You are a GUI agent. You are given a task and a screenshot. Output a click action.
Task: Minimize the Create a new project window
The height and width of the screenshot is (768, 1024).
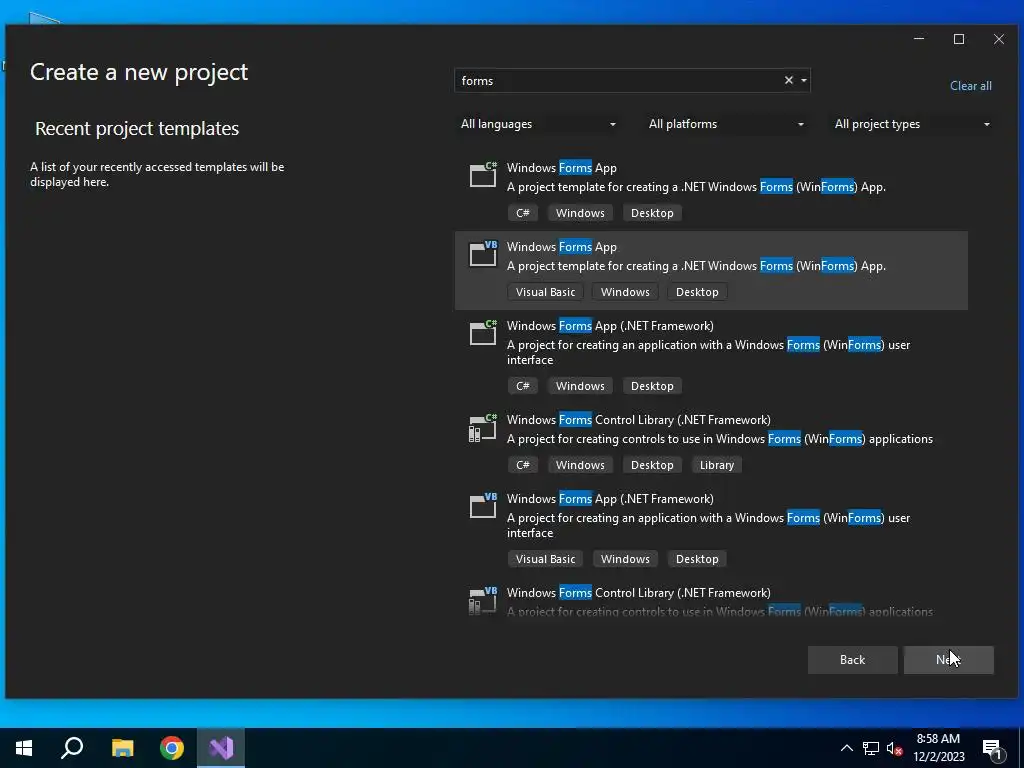pos(919,39)
